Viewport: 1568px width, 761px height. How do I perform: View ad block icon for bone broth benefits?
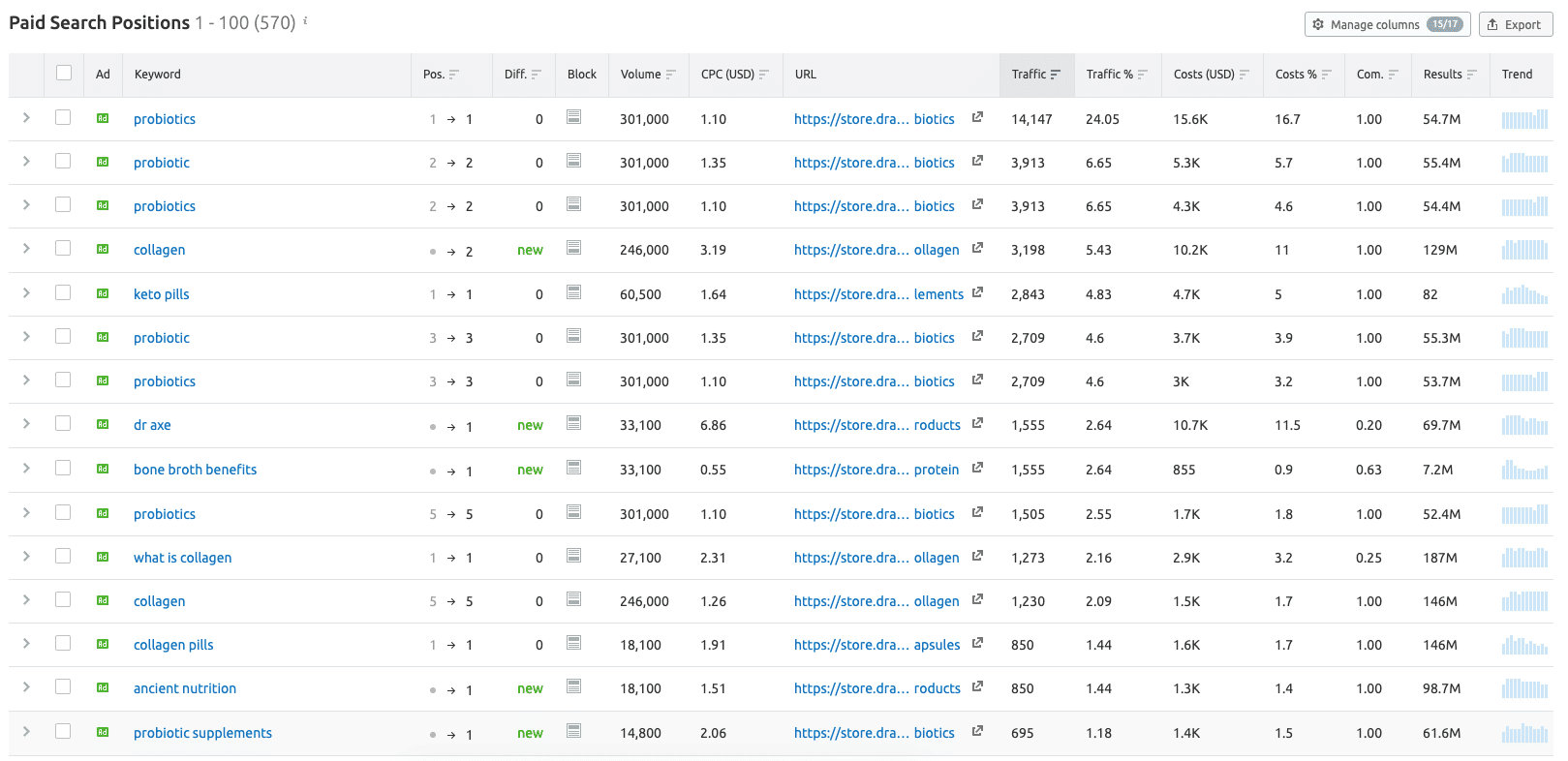(573, 468)
